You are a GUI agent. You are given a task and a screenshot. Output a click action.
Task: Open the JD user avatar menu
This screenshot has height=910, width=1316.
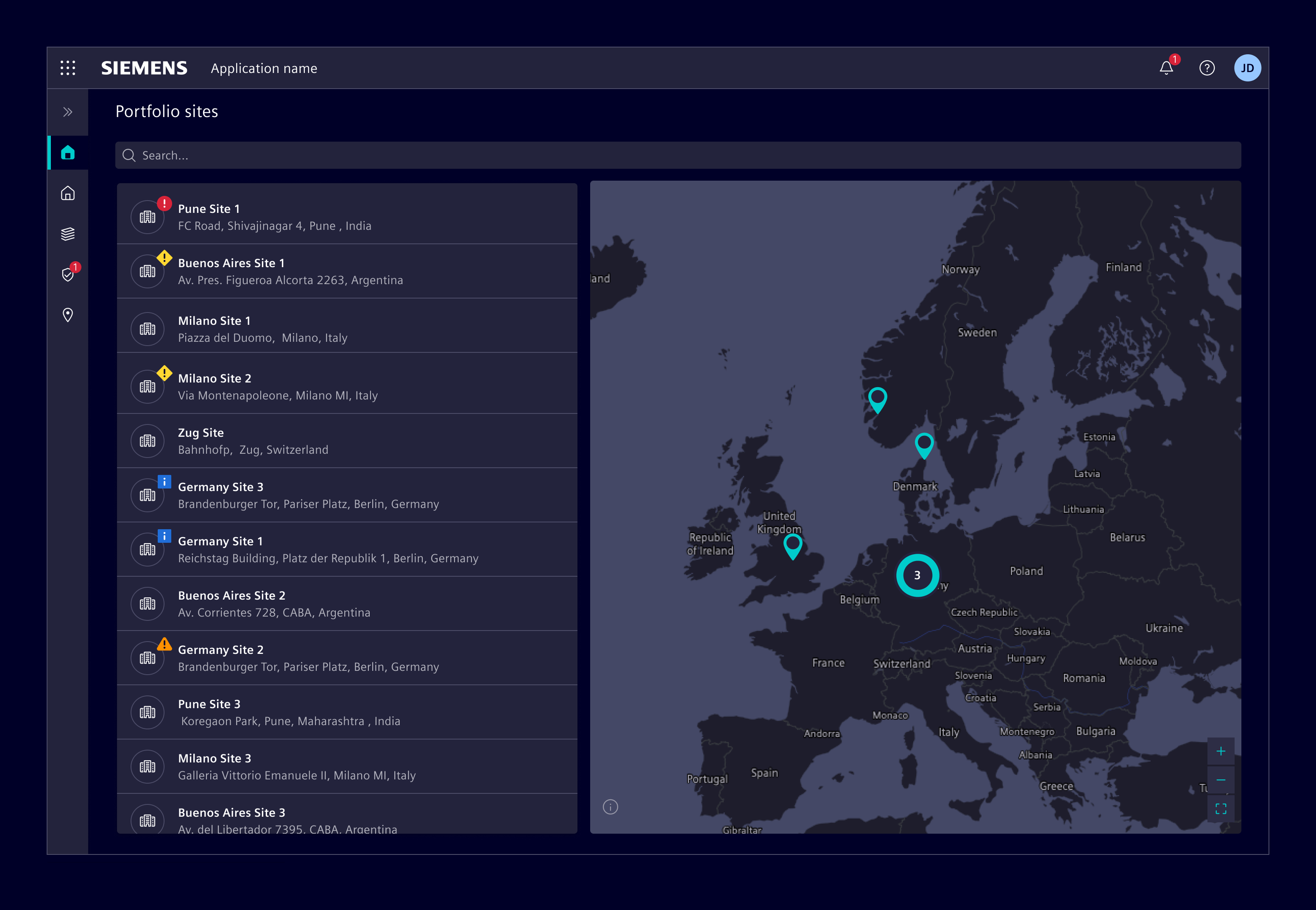[x=1247, y=68]
